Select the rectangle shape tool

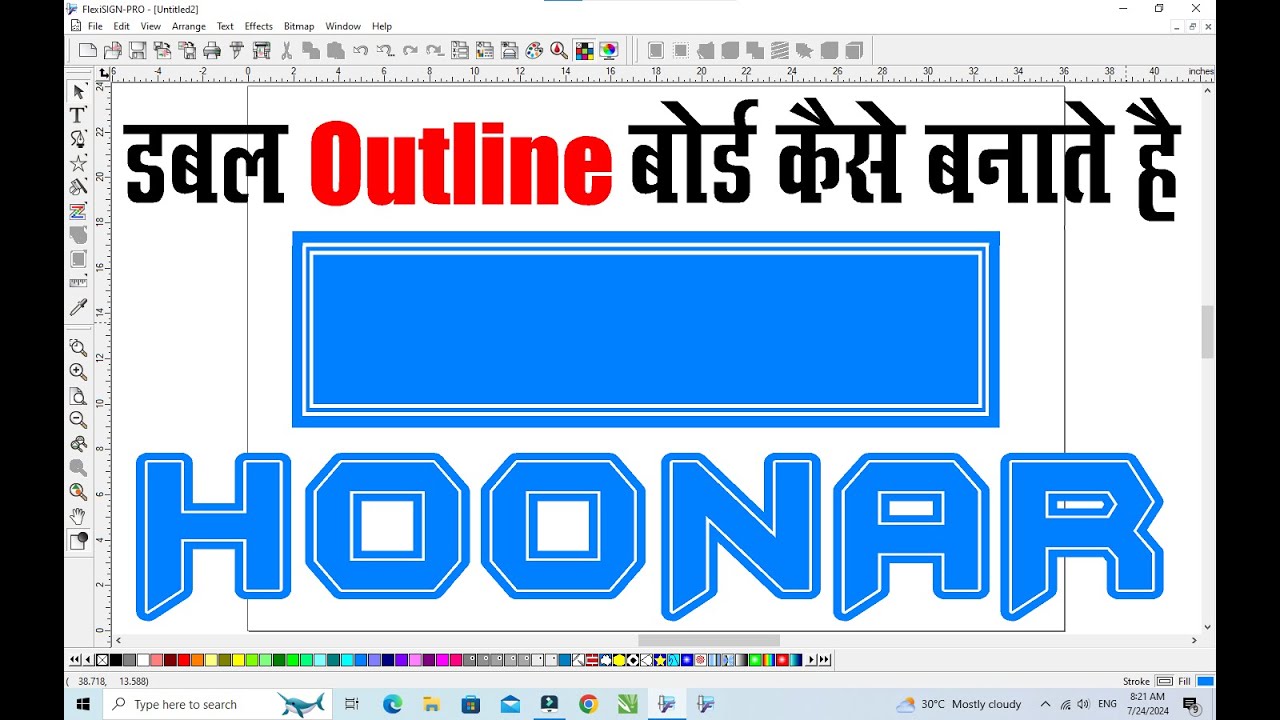coord(78,259)
